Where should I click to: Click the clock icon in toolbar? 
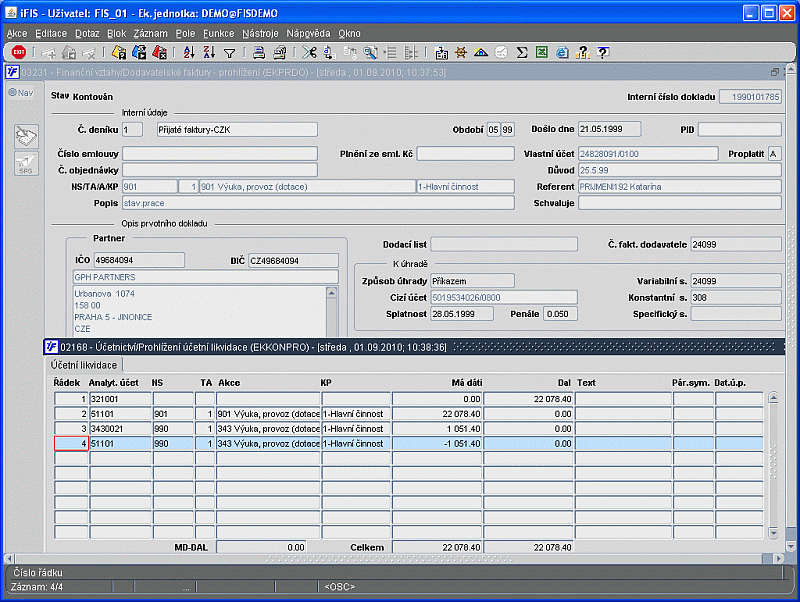(501, 52)
